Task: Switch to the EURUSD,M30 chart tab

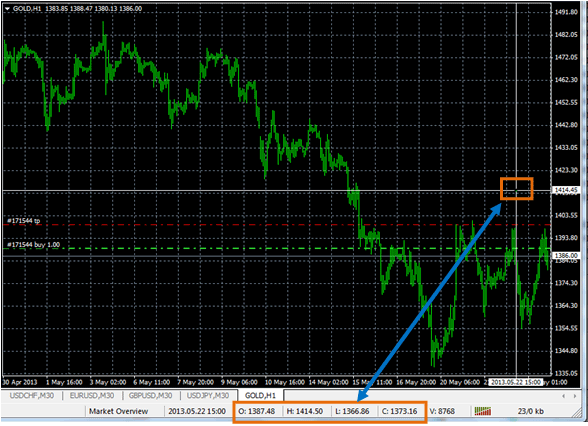Action: [92, 396]
